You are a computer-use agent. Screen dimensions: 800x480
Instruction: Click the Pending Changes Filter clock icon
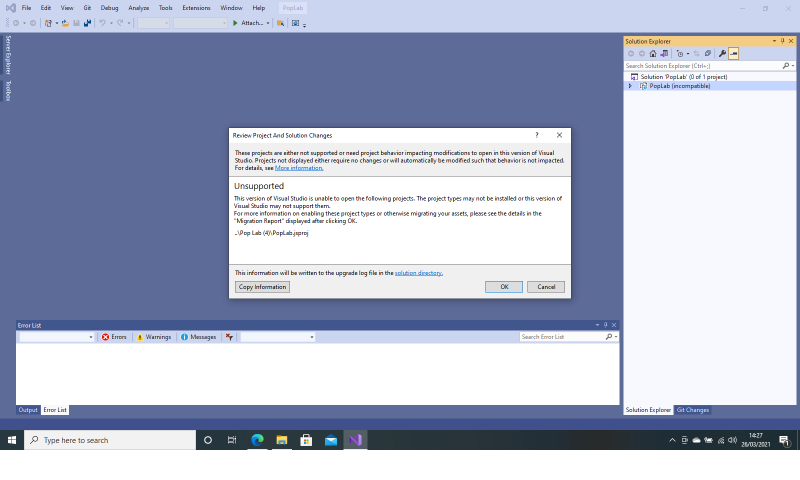pyautogui.click(x=680, y=54)
